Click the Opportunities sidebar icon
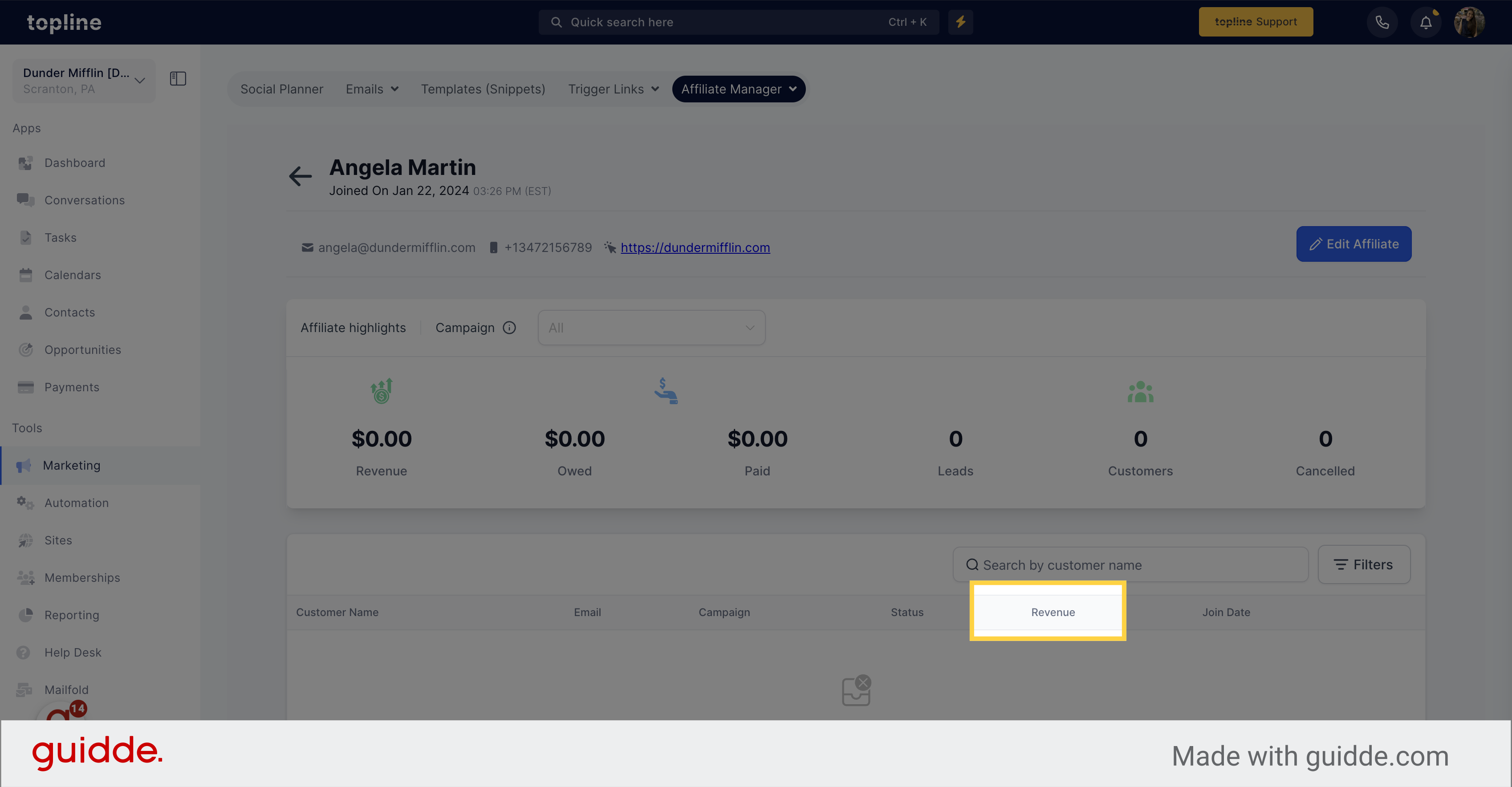 click(x=25, y=350)
